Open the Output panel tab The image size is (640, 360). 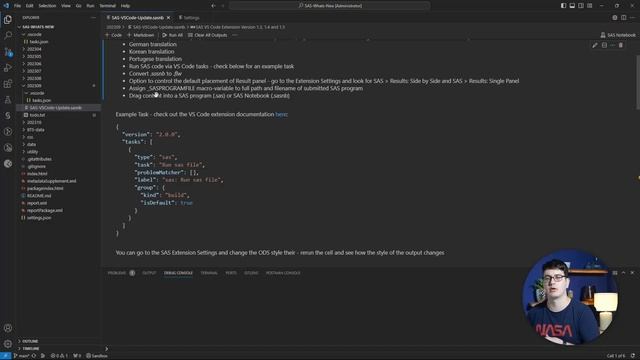pos(149,273)
